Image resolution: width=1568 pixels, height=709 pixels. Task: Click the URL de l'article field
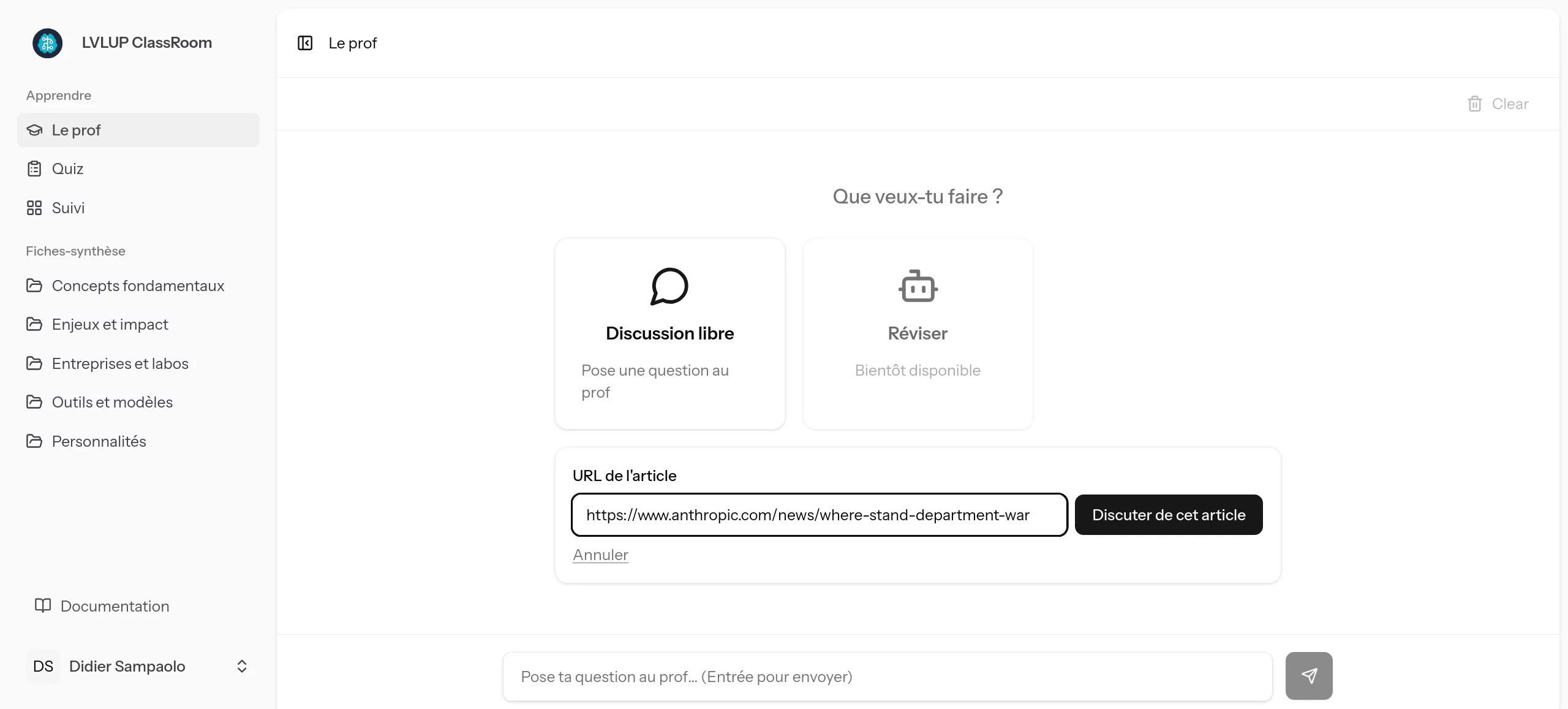[819, 515]
